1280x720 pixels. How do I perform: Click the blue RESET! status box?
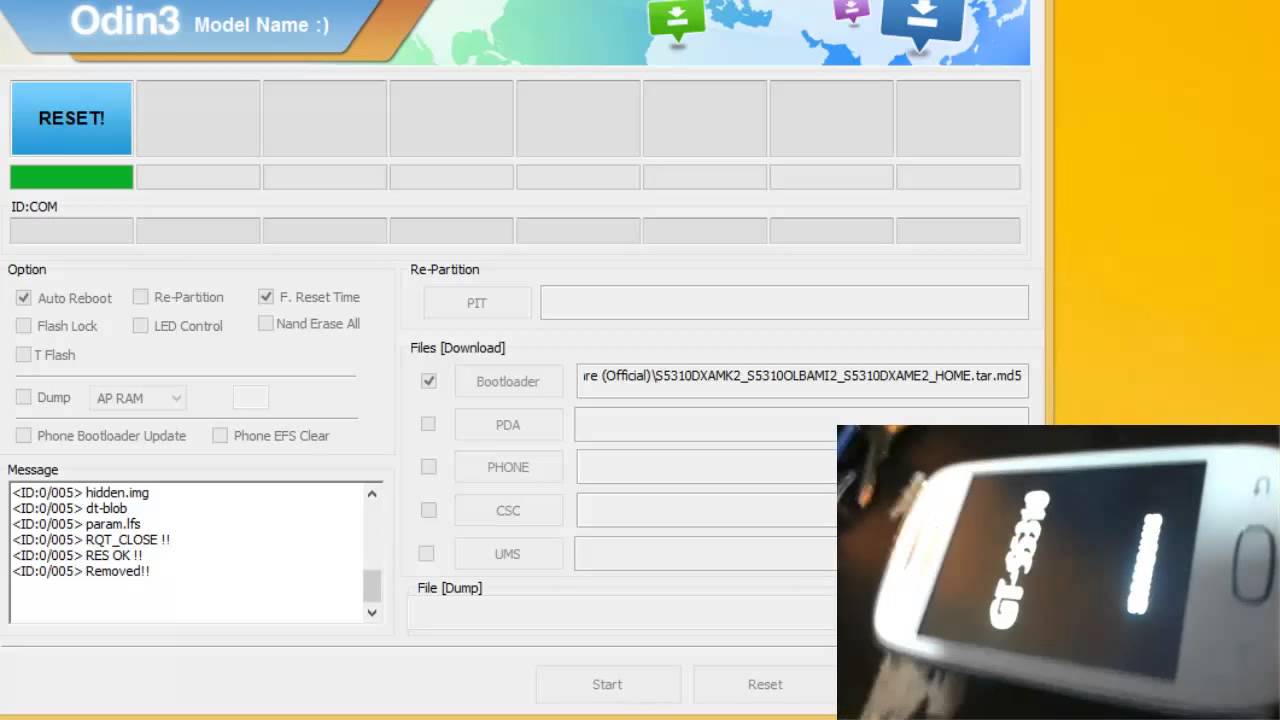click(71, 118)
